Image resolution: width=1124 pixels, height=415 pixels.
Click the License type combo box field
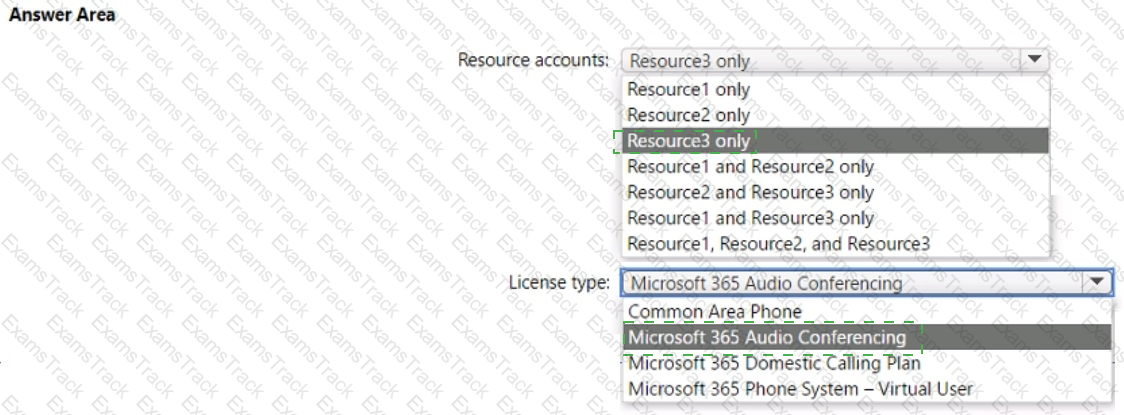tap(867, 282)
